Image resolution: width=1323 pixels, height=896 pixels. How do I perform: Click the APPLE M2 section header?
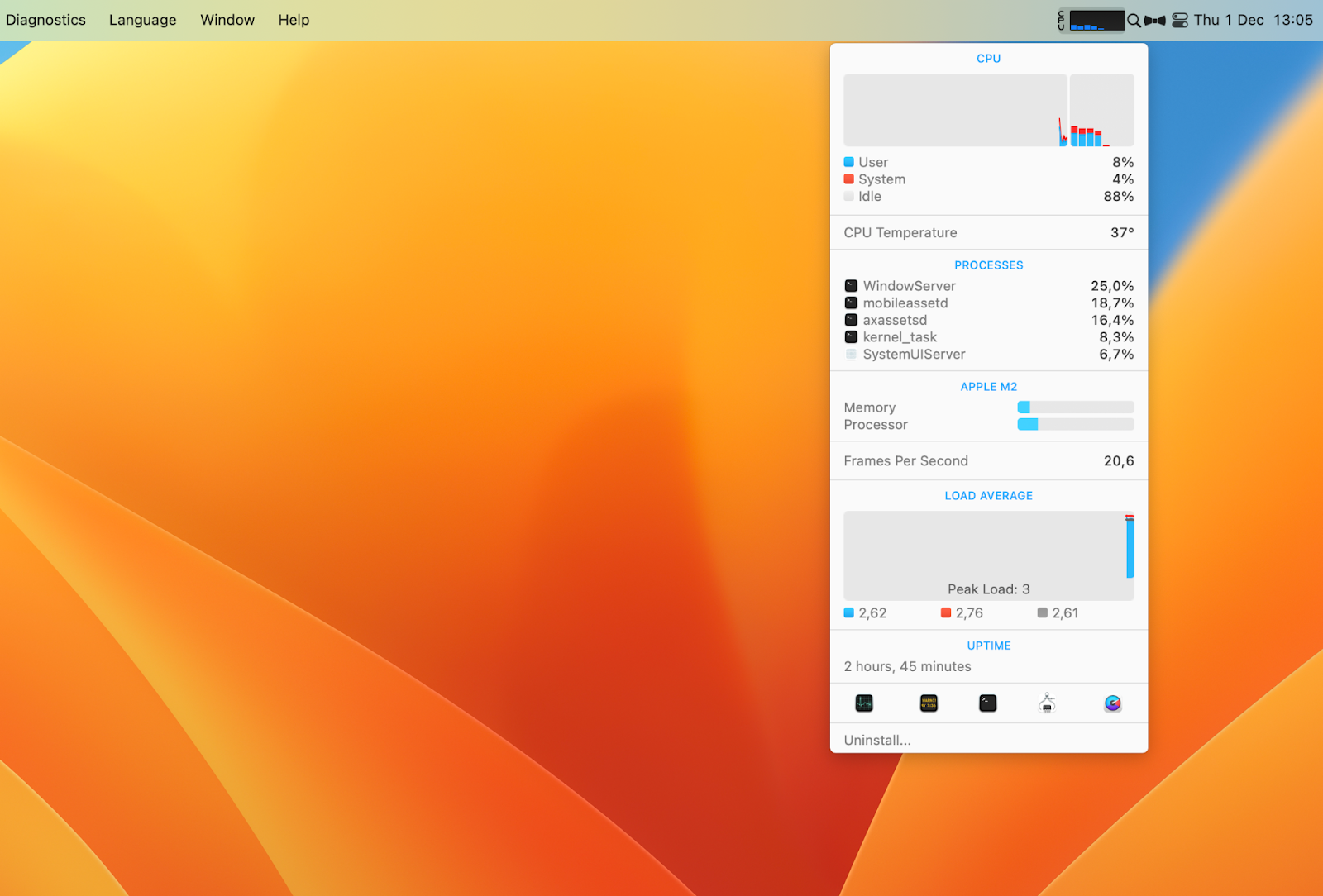coord(989,387)
